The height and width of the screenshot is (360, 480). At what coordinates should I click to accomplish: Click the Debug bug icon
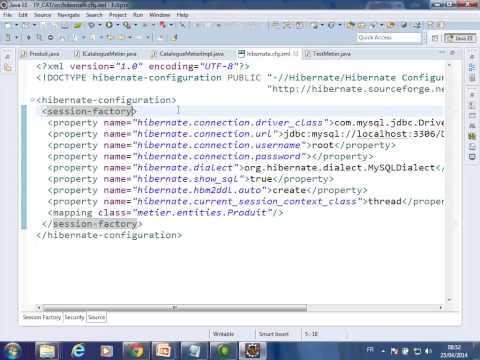coord(91,25)
